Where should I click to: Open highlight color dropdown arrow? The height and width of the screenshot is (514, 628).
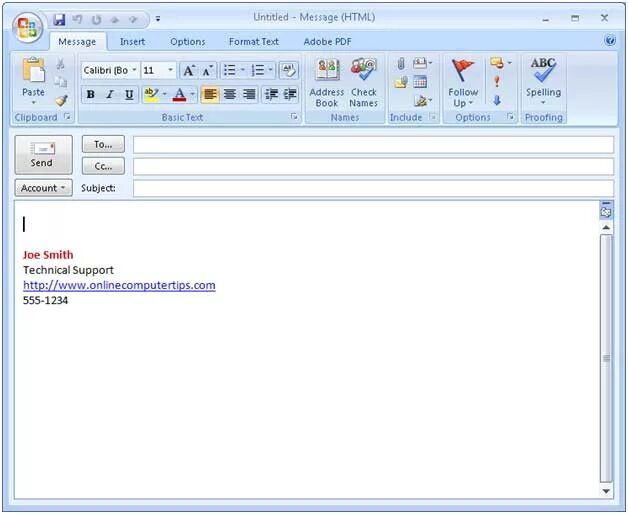coord(165,95)
